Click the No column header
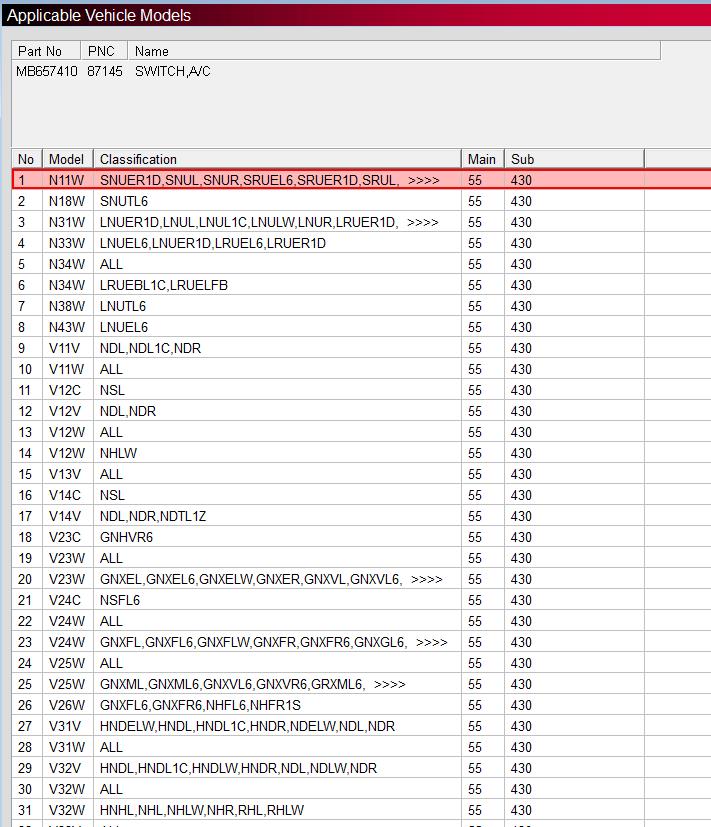The width and height of the screenshot is (711, 827). [27, 159]
